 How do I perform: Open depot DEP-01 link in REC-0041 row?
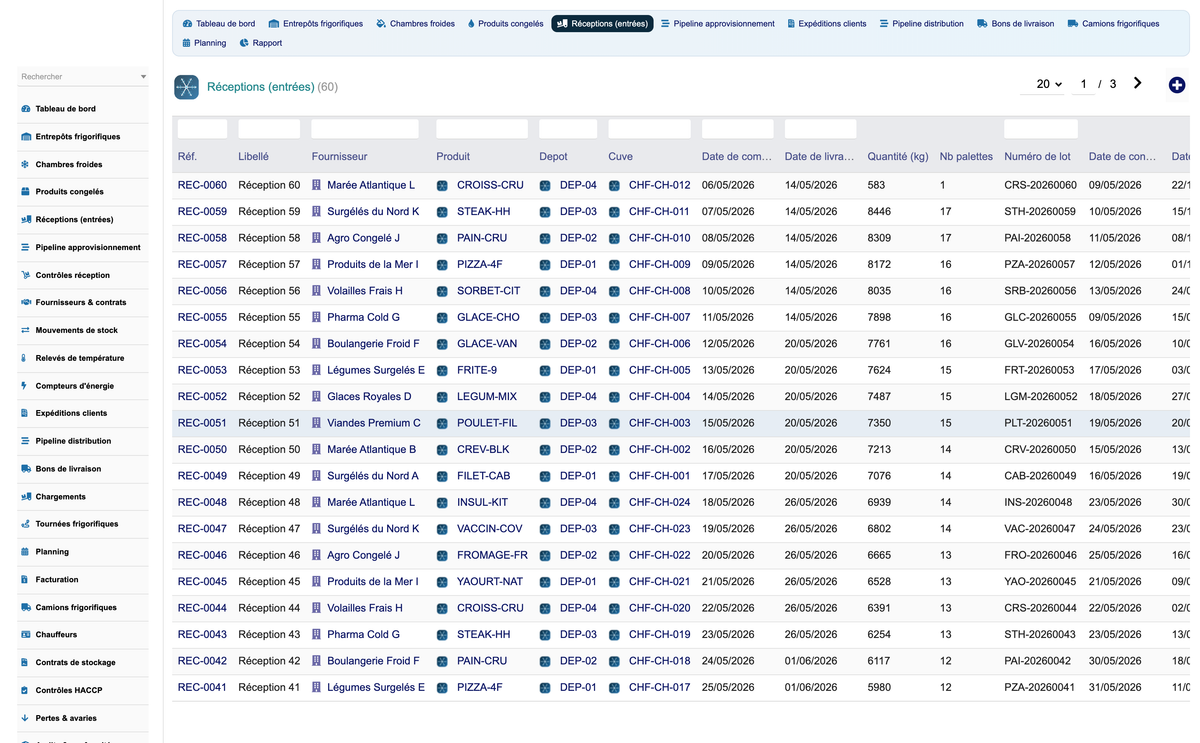tap(578, 688)
